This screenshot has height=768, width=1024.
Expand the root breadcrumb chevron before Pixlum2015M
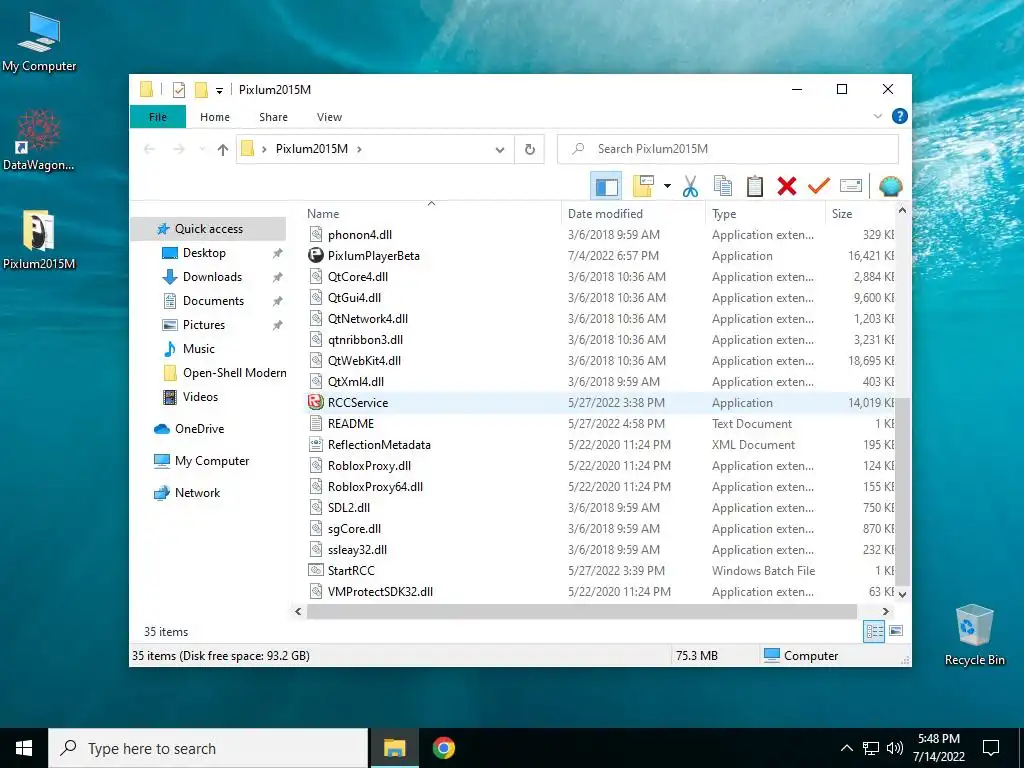click(x=264, y=150)
